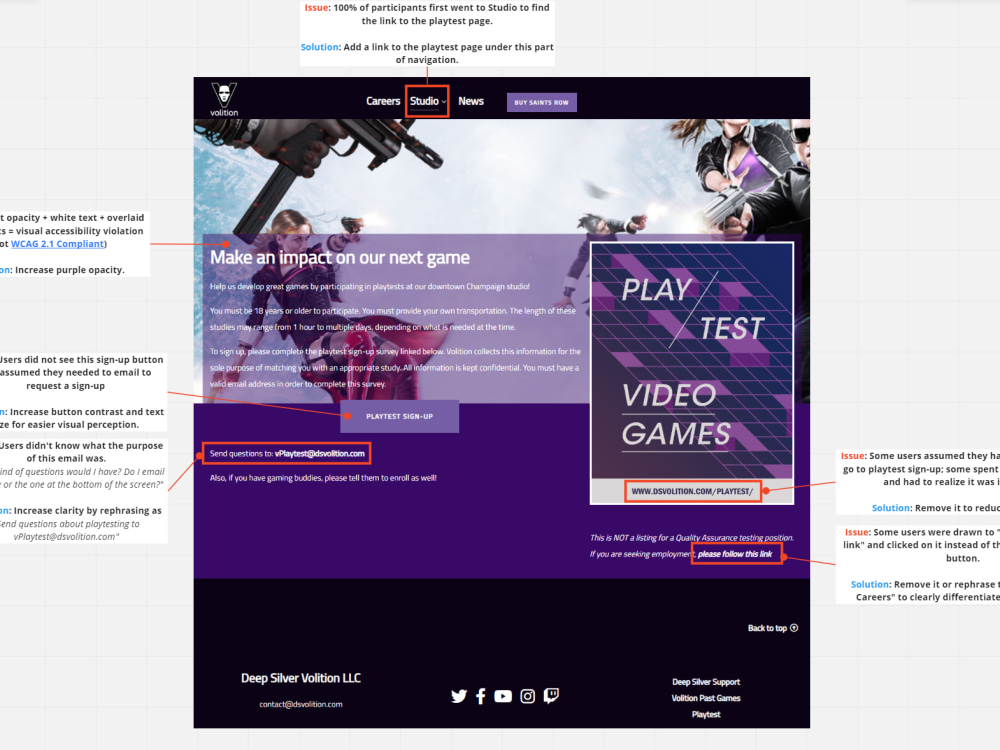The image size is (1000, 750).
Task: Click the Back to top link
Action: click(773, 628)
